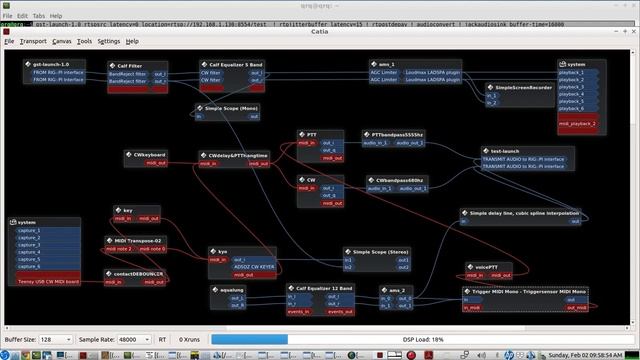This screenshot has height=360, width=640.
Task: Click the gst-launch-1.0 node icon
Action: (x=28, y=64)
